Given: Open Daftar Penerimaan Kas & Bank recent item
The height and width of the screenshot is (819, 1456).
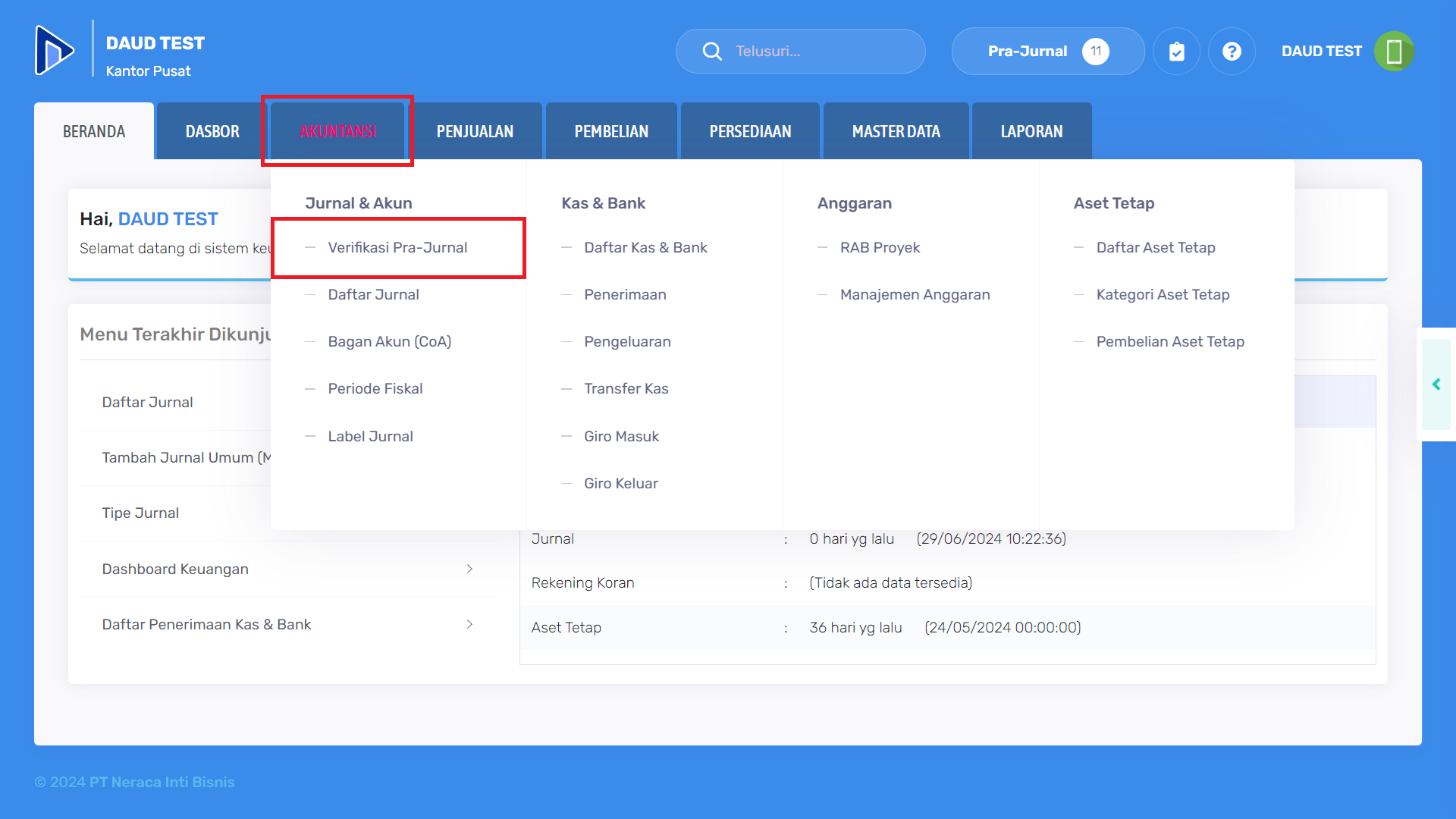Looking at the screenshot, I should pos(288,624).
